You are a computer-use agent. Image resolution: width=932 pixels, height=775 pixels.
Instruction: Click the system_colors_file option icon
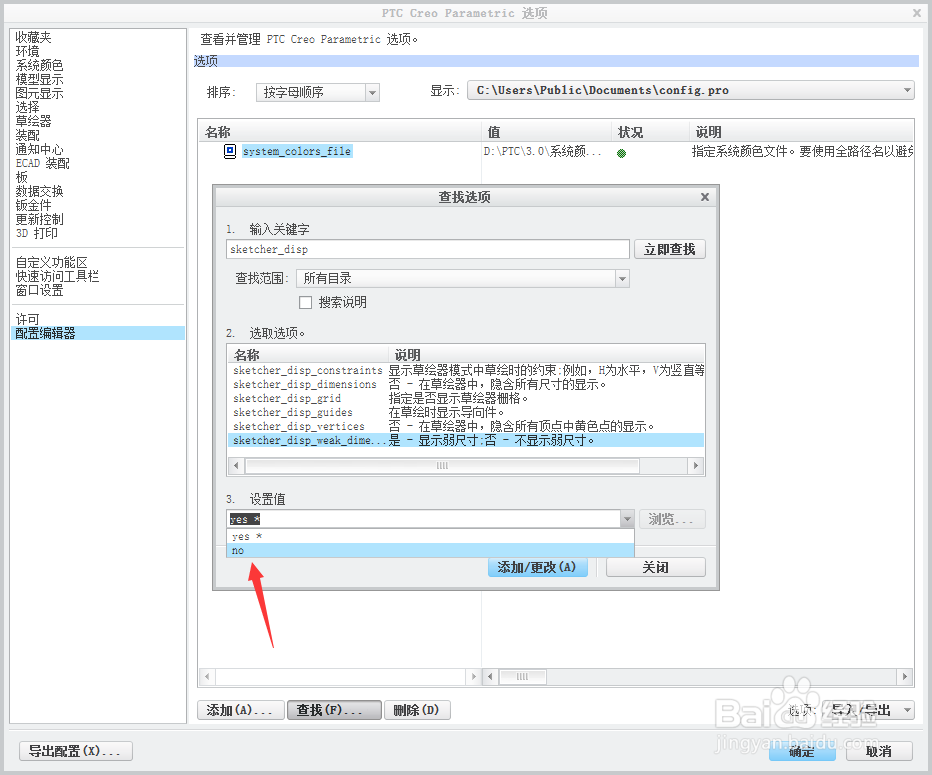click(x=229, y=152)
